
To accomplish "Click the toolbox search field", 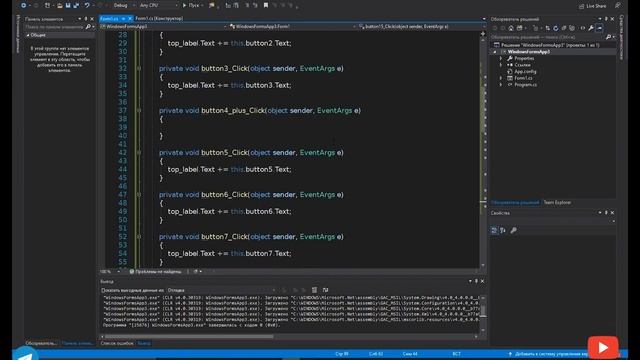I will [54, 27].
